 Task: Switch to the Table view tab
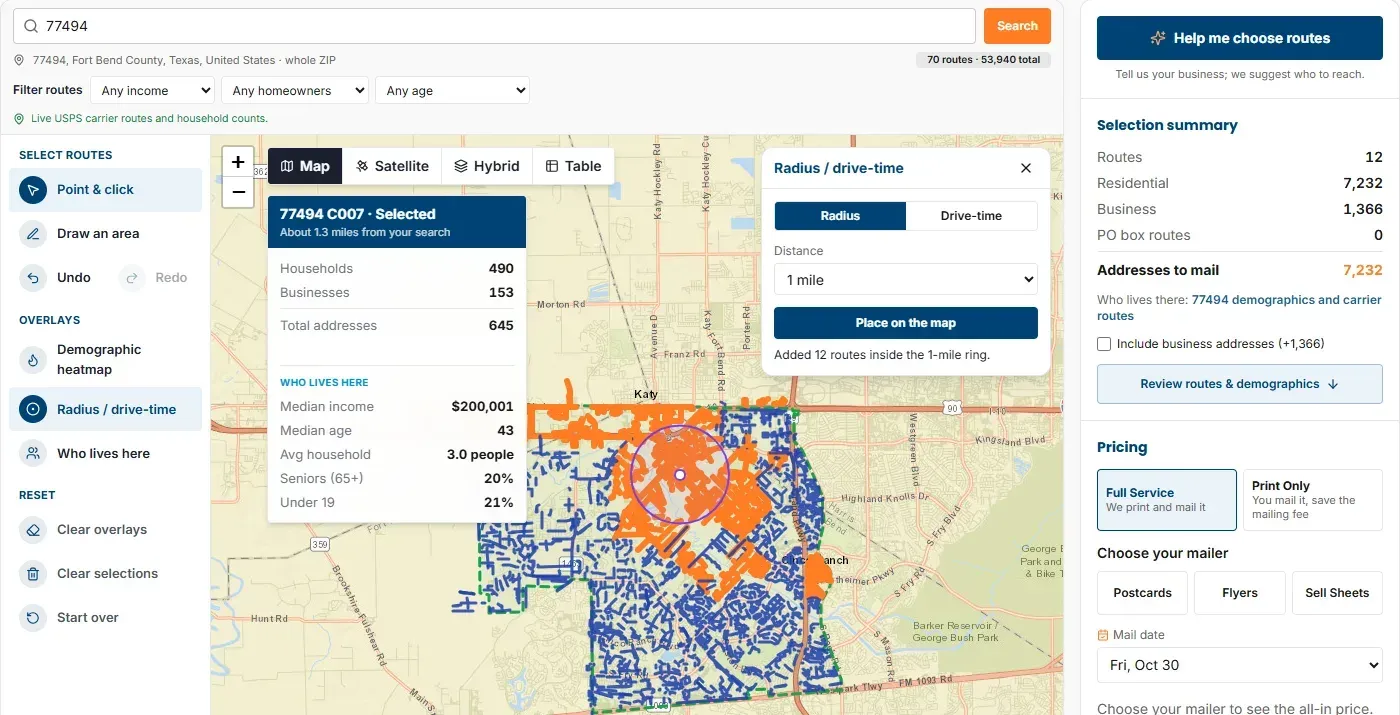pyautogui.click(x=573, y=166)
